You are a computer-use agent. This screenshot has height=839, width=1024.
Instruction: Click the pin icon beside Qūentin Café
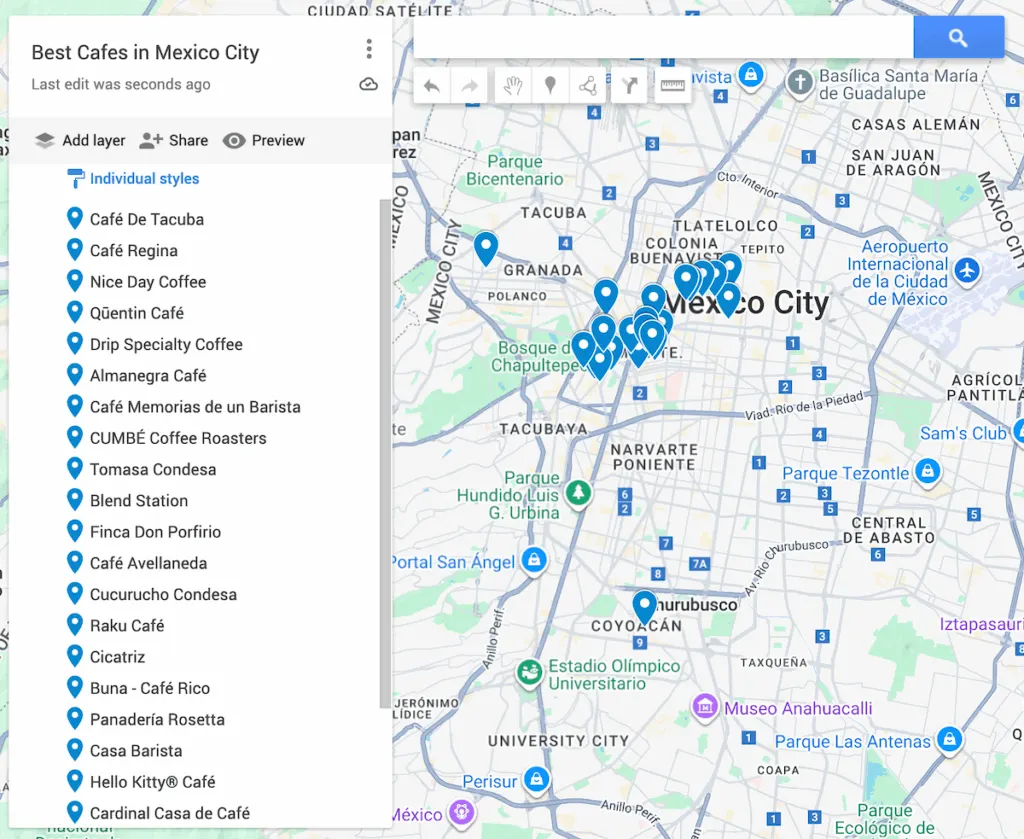(75, 313)
